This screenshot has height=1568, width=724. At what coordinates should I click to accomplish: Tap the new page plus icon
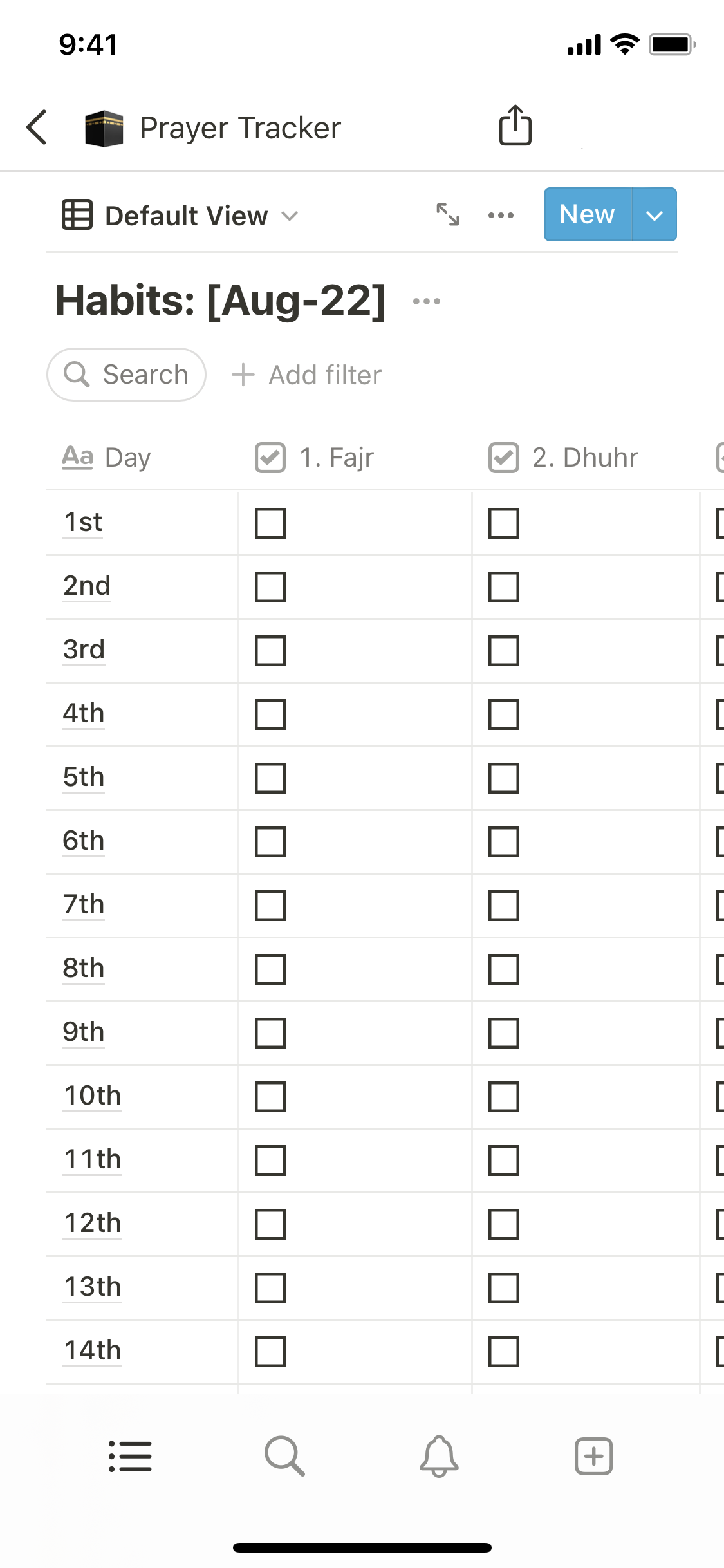pyautogui.click(x=593, y=1456)
